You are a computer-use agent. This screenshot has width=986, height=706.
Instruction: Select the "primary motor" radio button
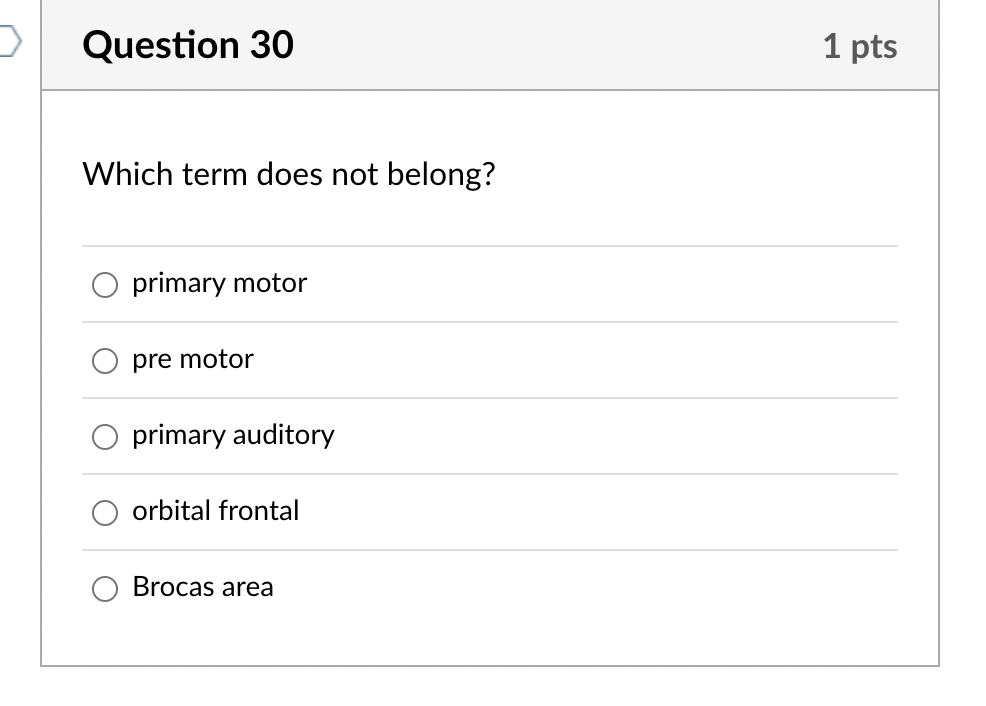pyautogui.click(x=105, y=285)
